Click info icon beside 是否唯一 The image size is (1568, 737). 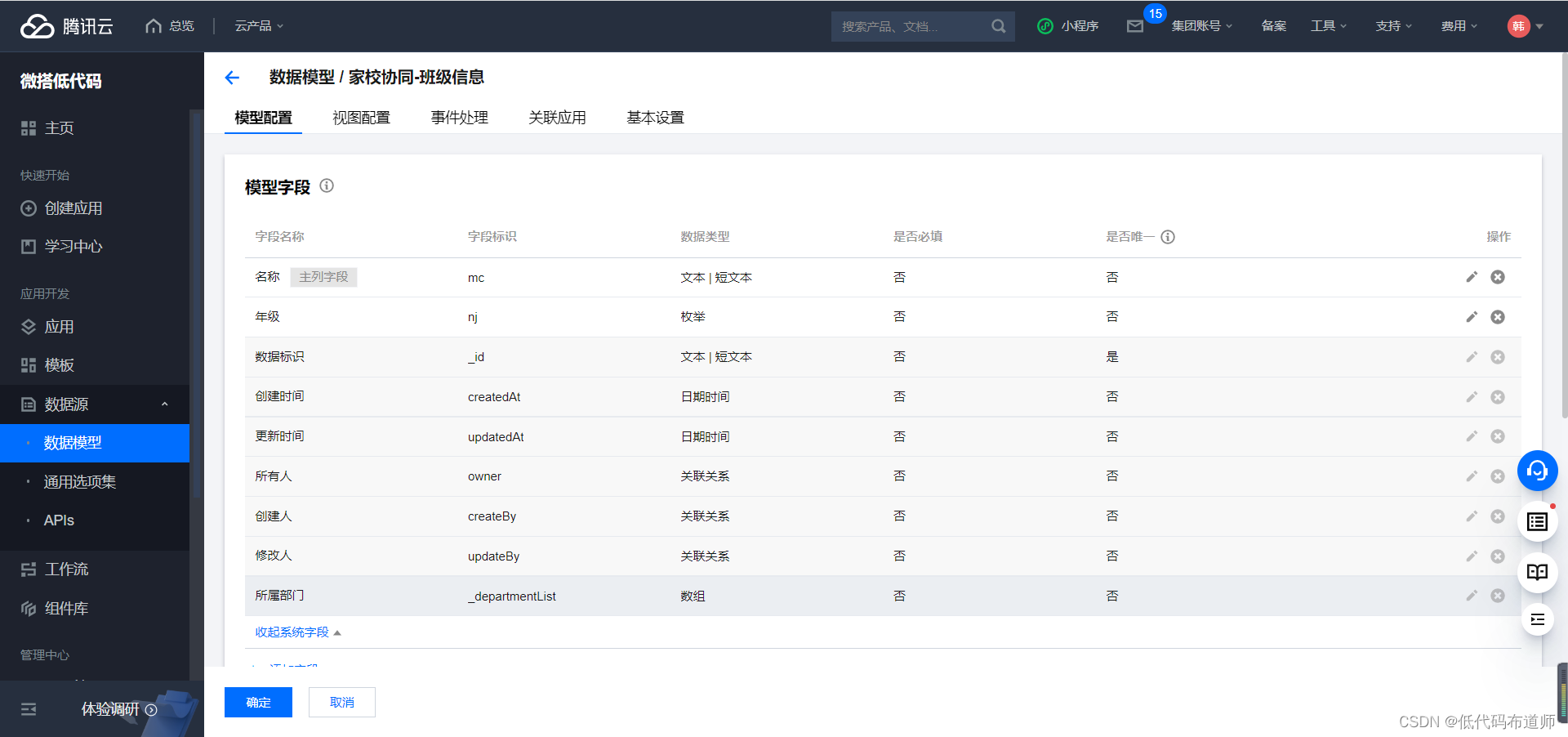pos(1168,237)
